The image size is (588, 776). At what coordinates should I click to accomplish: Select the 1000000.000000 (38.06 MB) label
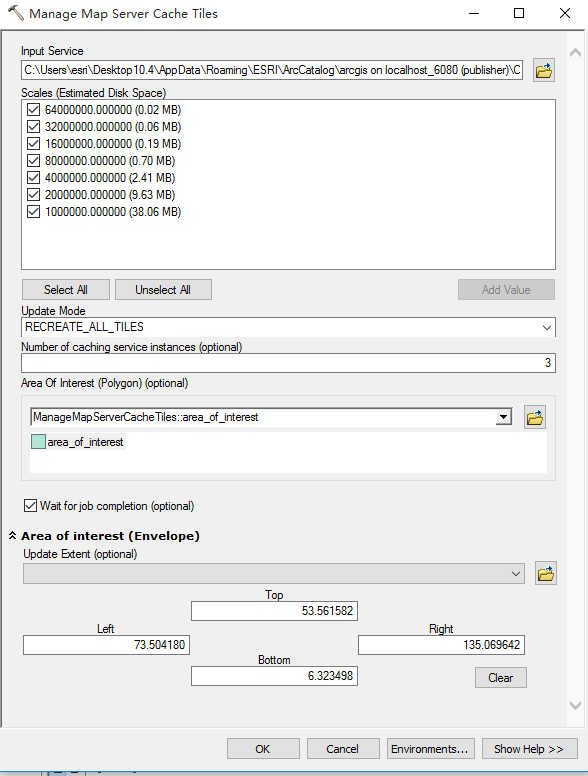113,212
